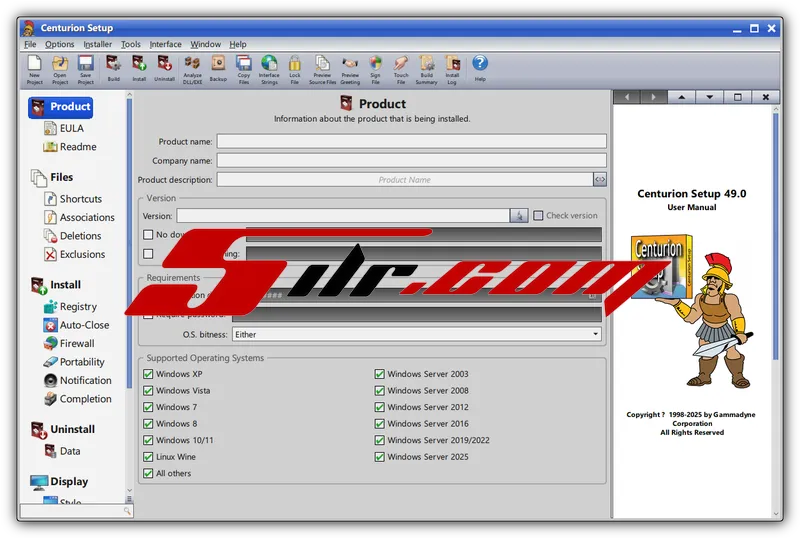Screen dimensions: 800x538
Task: Open Build Summary from the toolbar
Action: click(x=427, y=69)
